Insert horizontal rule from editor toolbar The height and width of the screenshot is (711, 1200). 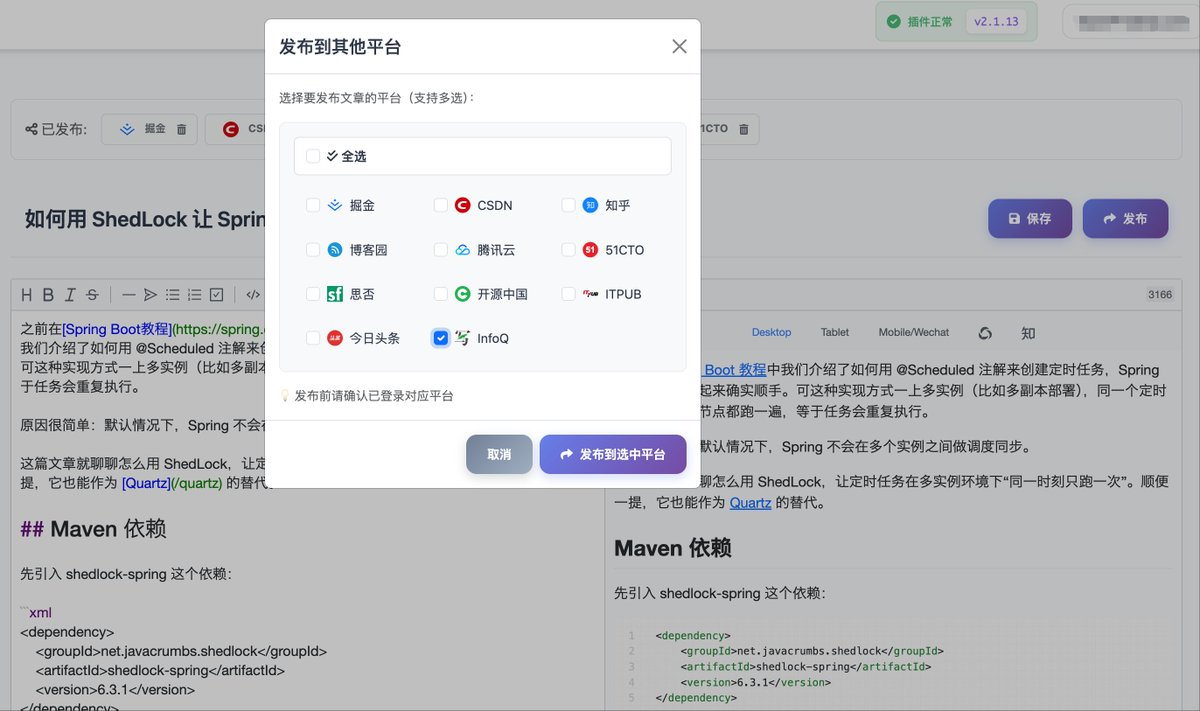tap(129, 294)
